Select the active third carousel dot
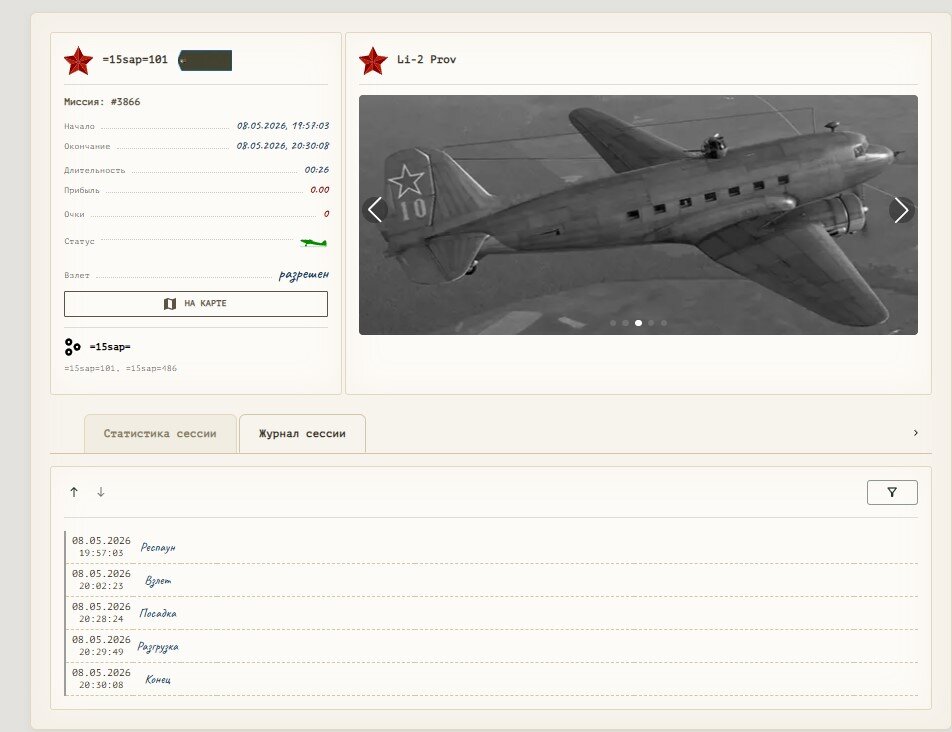Screen dimensions: 952x732 (638, 323)
